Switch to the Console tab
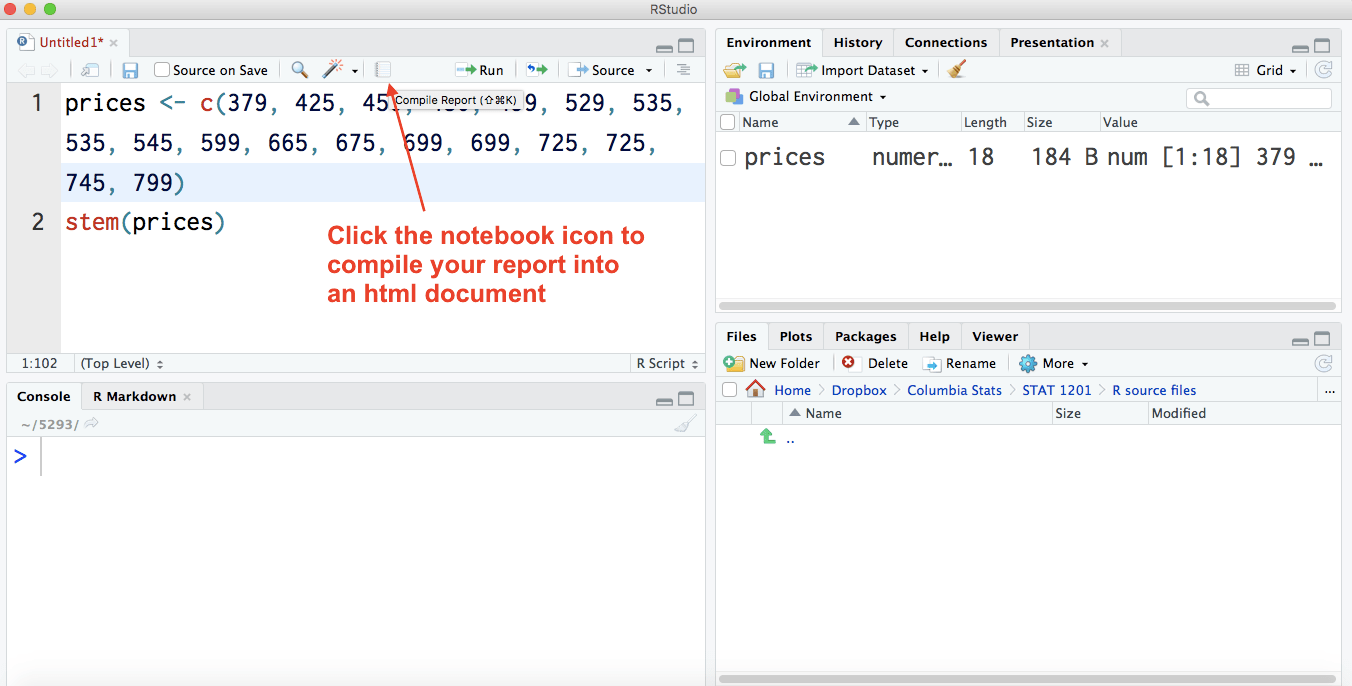The height and width of the screenshot is (686, 1352). coord(44,397)
